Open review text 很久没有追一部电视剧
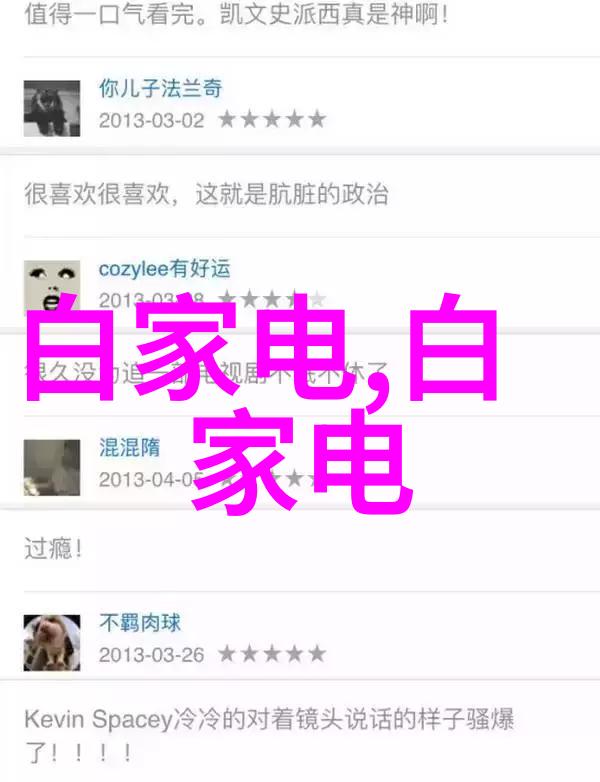Viewport: 600px width, 782px height. pos(206,372)
